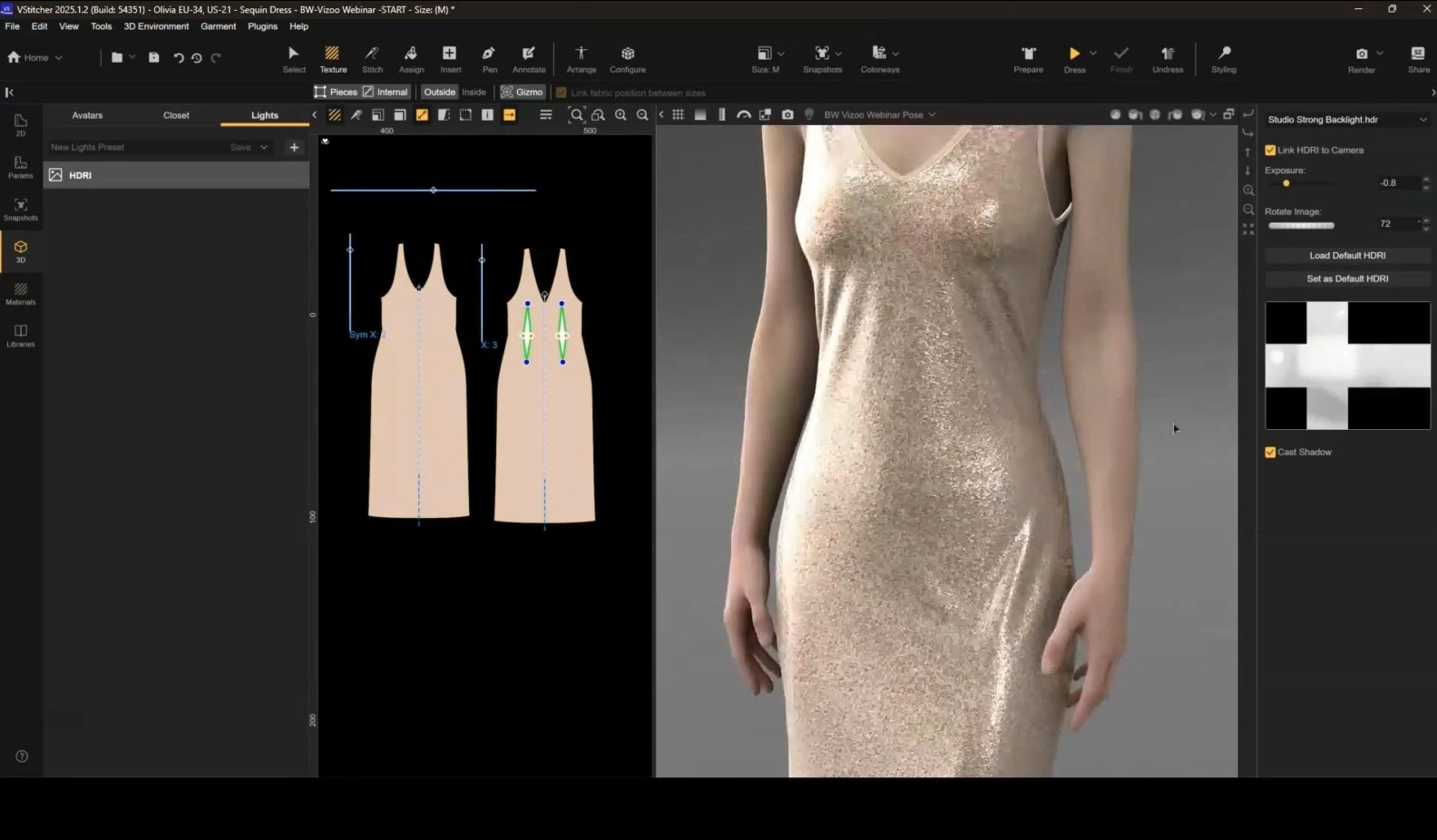The width and height of the screenshot is (1437, 840).
Task: Click Set as Default HDRI button
Action: pos(1347,278)
